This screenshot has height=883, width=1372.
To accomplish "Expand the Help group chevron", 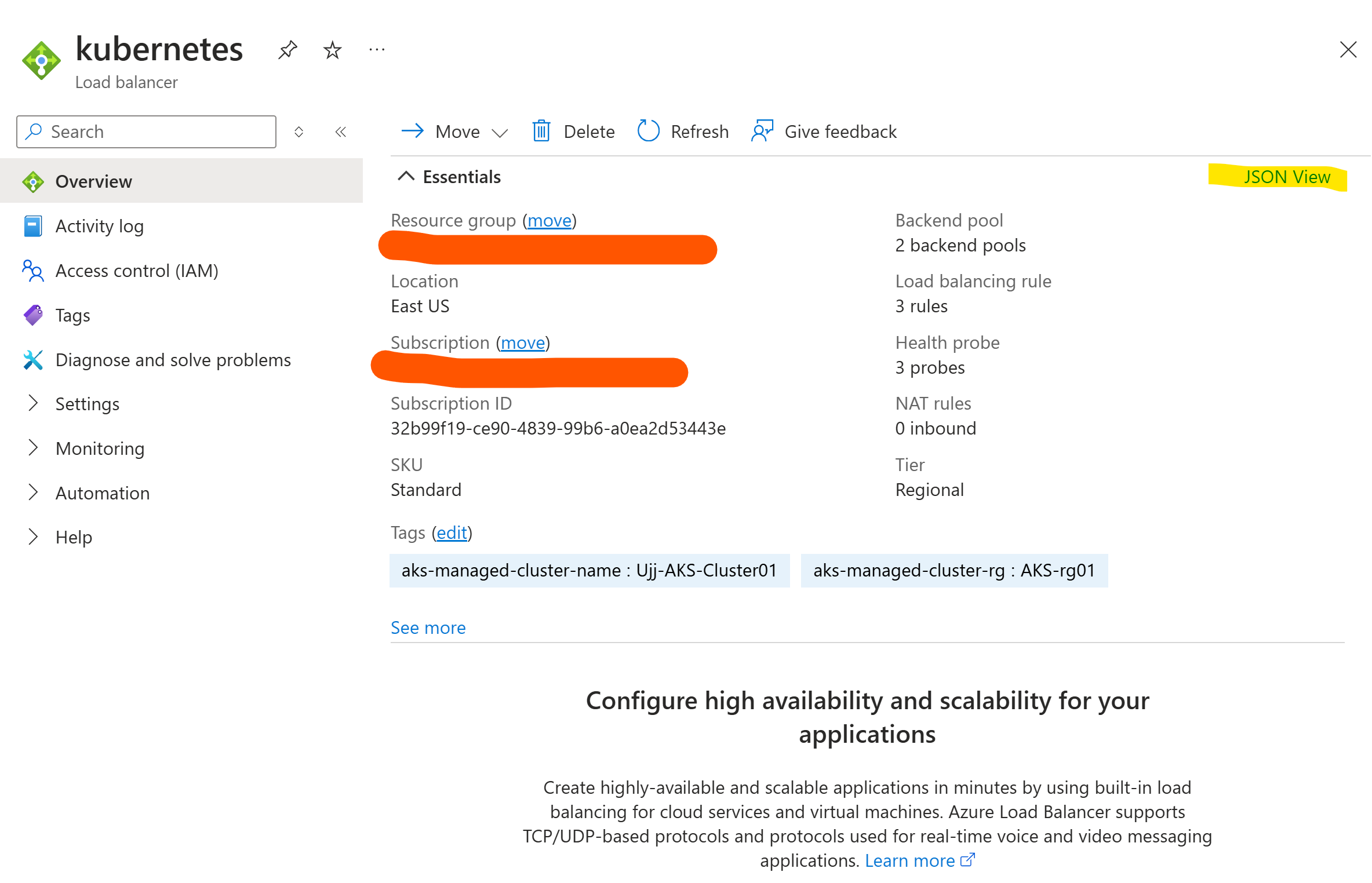I will point(33,537).
